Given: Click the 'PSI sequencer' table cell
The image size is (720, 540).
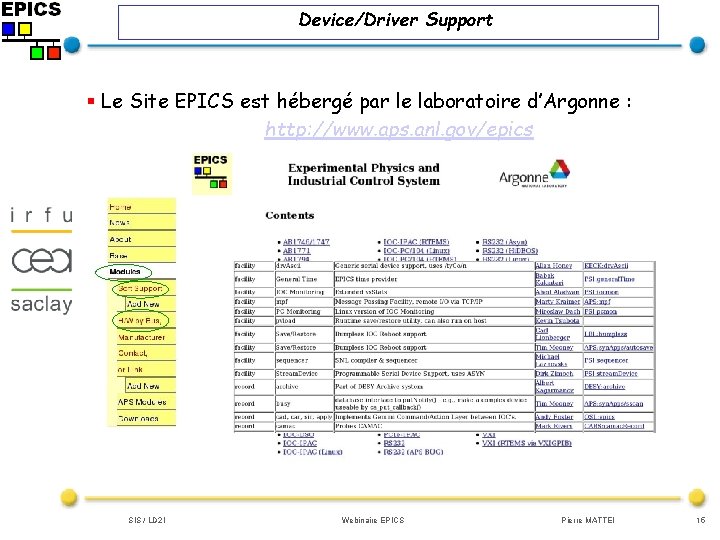Looking at the screenshot, I should 619,360.
